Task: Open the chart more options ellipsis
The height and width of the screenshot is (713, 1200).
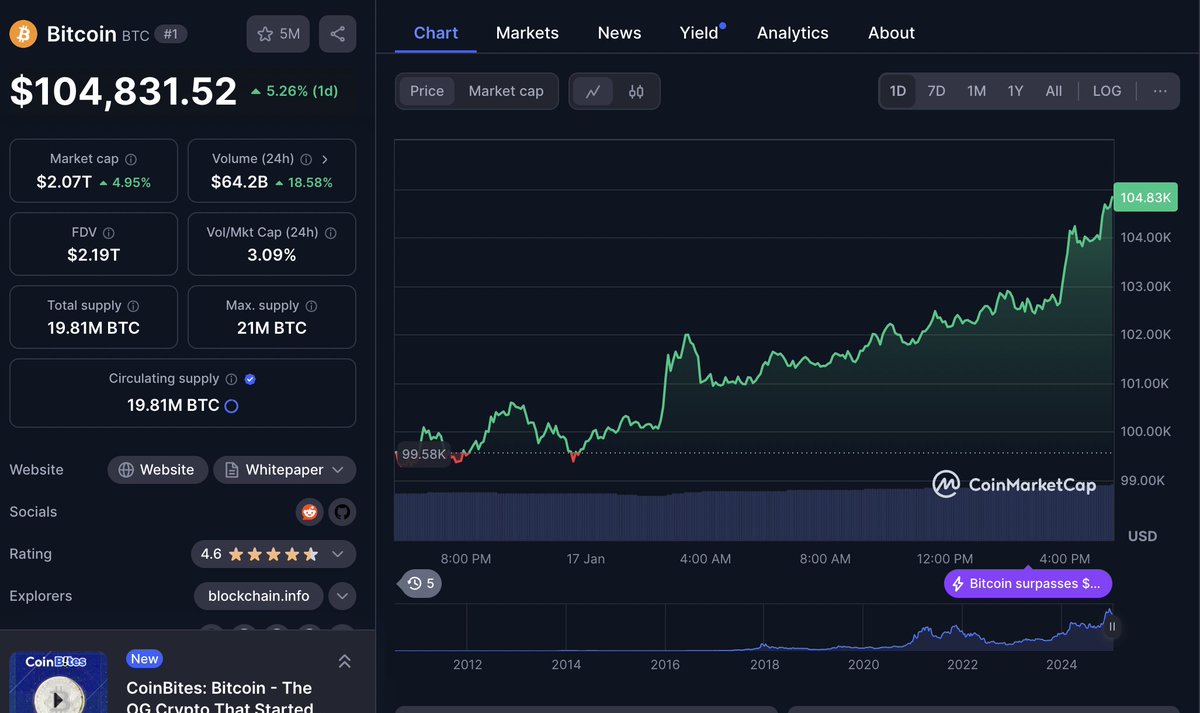Action: pos(1160,91)
